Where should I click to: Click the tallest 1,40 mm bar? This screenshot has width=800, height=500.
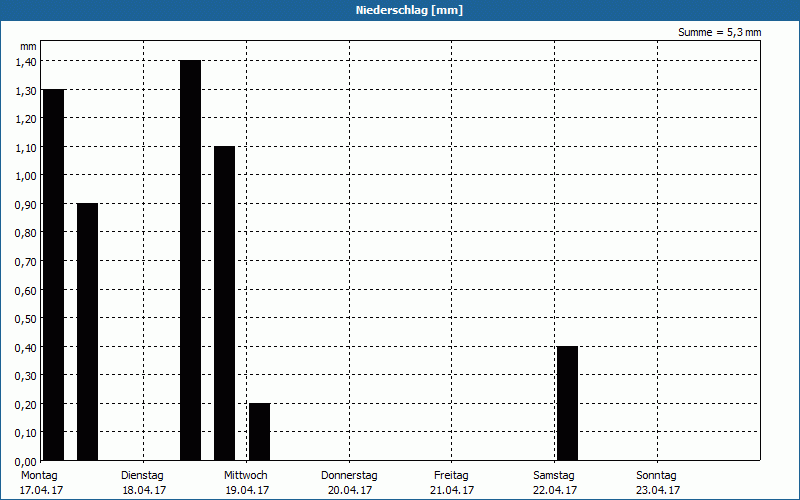coord(190,261)
